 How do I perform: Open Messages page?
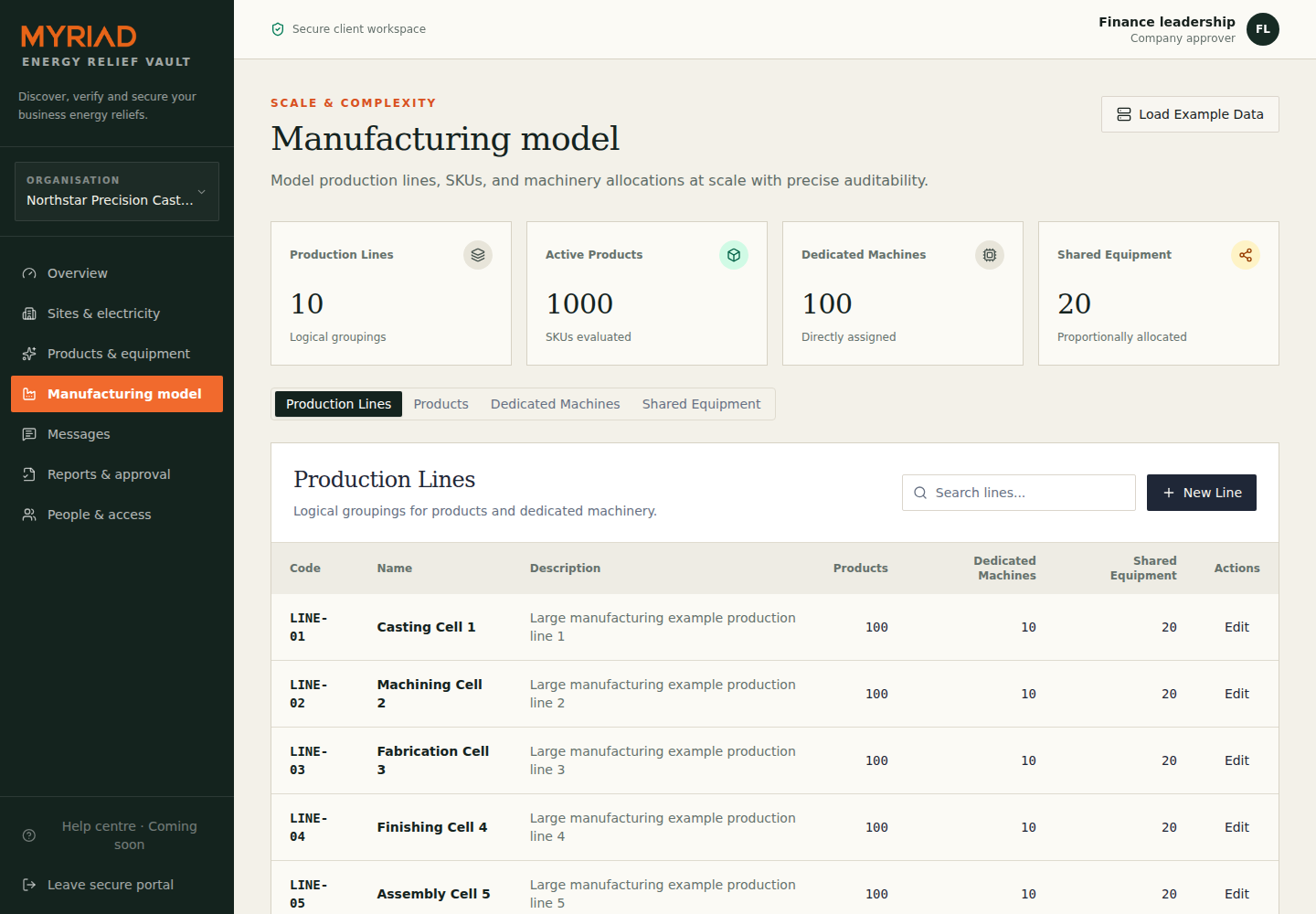click(x=117, y=434)
